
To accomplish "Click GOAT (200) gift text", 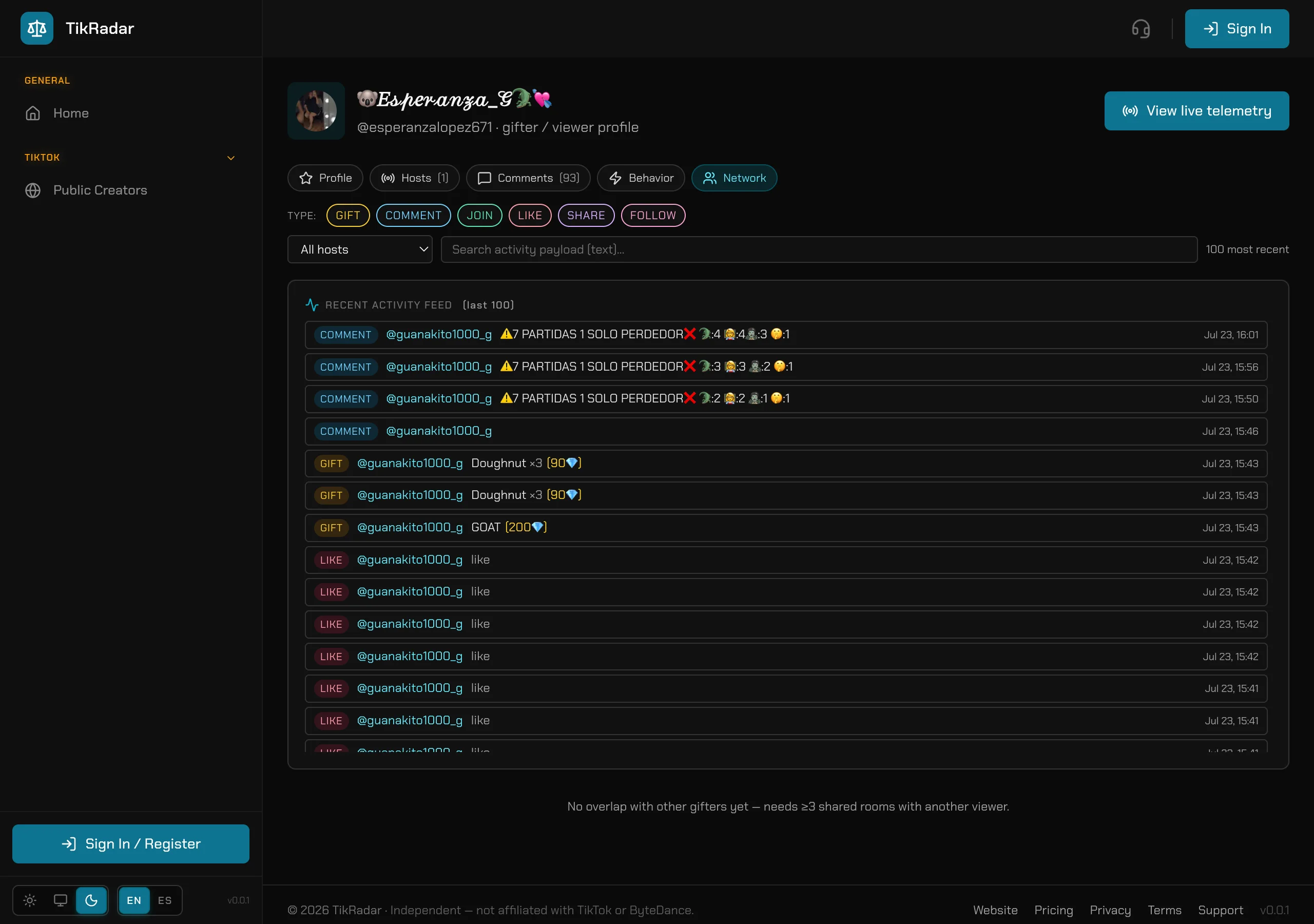I will 509,527.
